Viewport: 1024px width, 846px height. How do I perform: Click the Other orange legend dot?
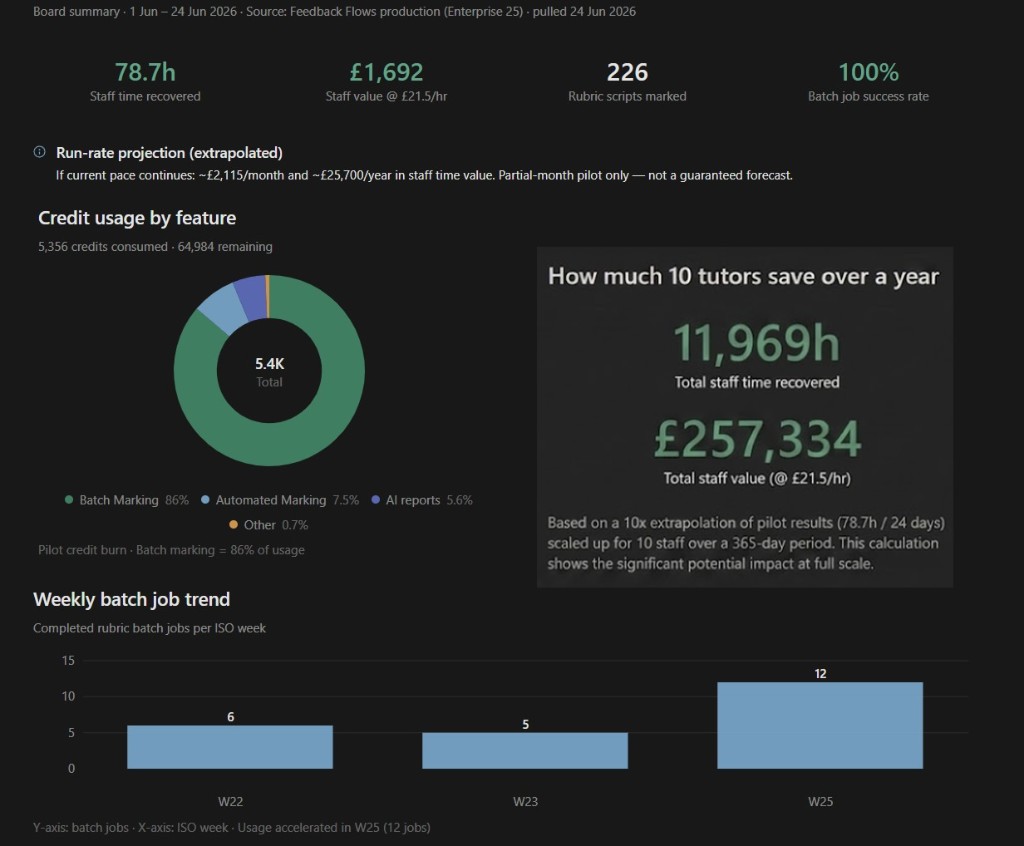pos(233,525)
